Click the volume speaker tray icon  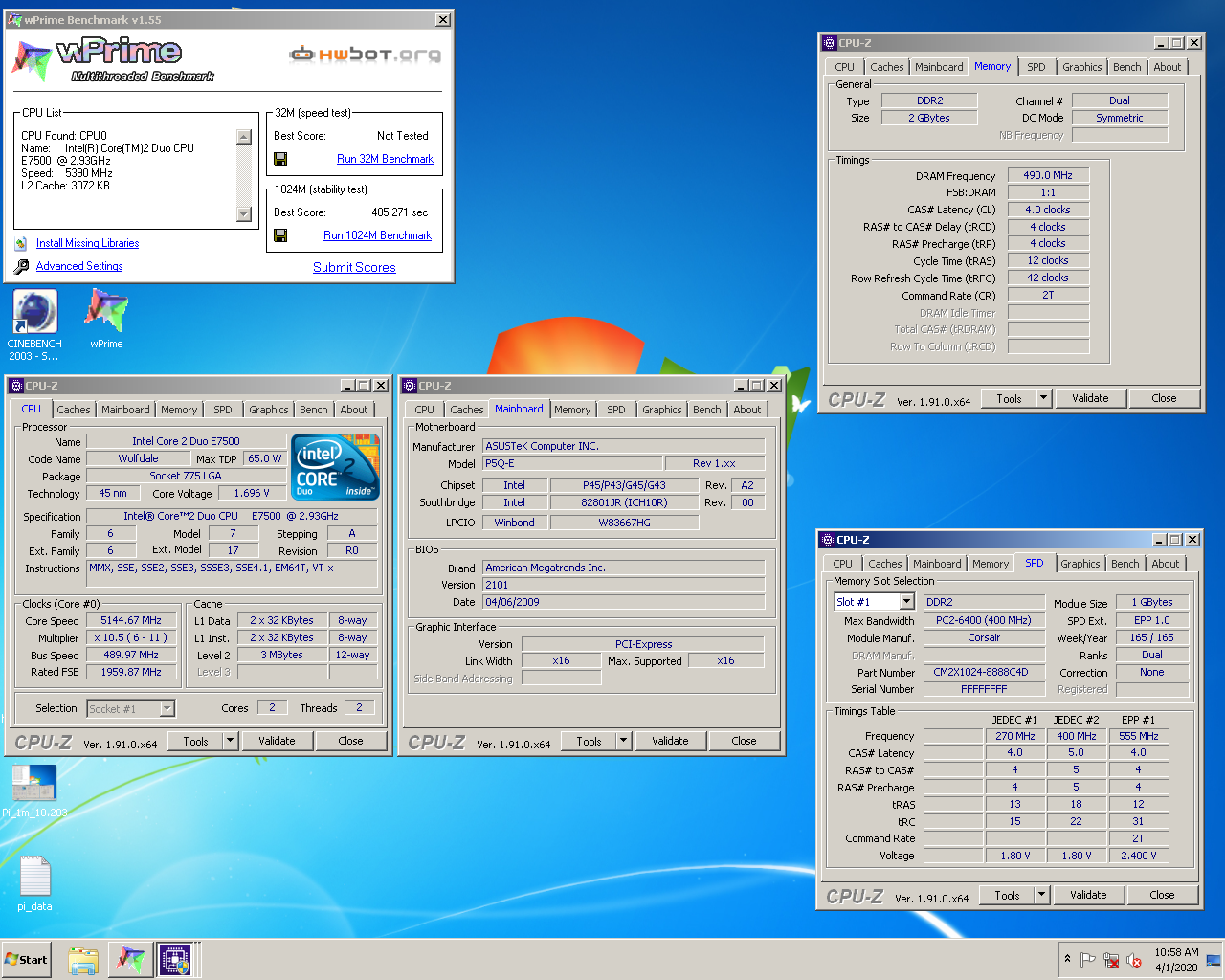pyautogui.click(x=1134, y=960)
